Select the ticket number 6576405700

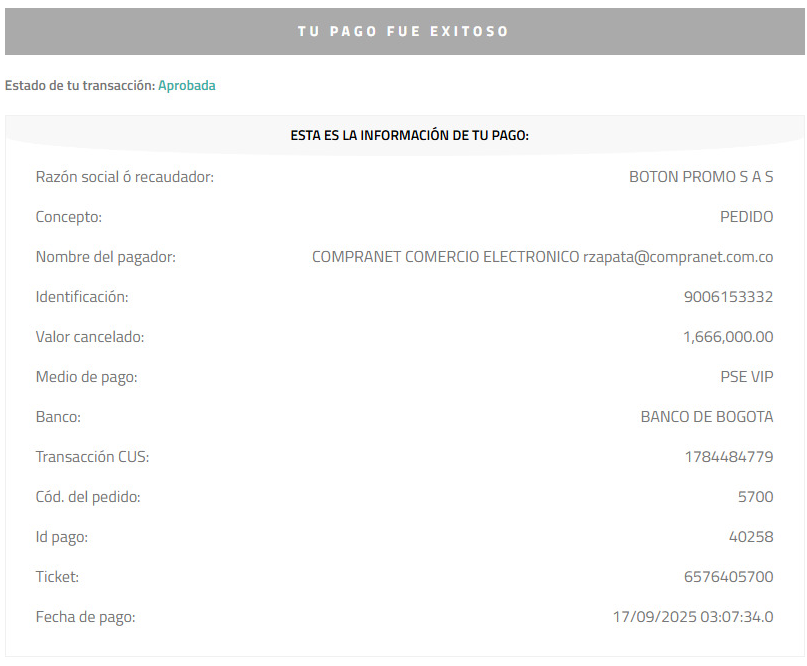click(x=728, y=577)
